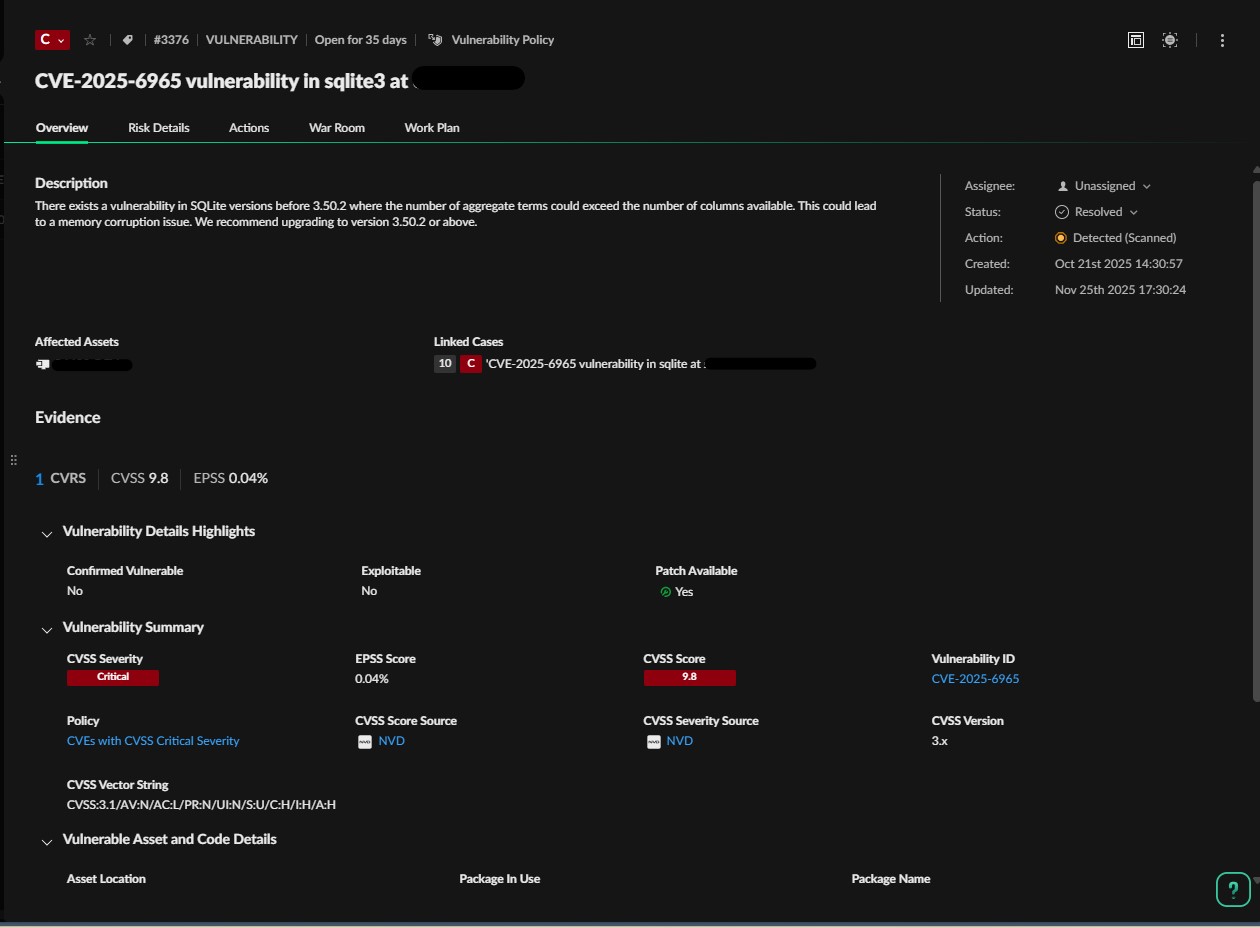Change the Resolved status dropdown
1260x928 pixels.
pyautogui.click(x=1097, y=212)
